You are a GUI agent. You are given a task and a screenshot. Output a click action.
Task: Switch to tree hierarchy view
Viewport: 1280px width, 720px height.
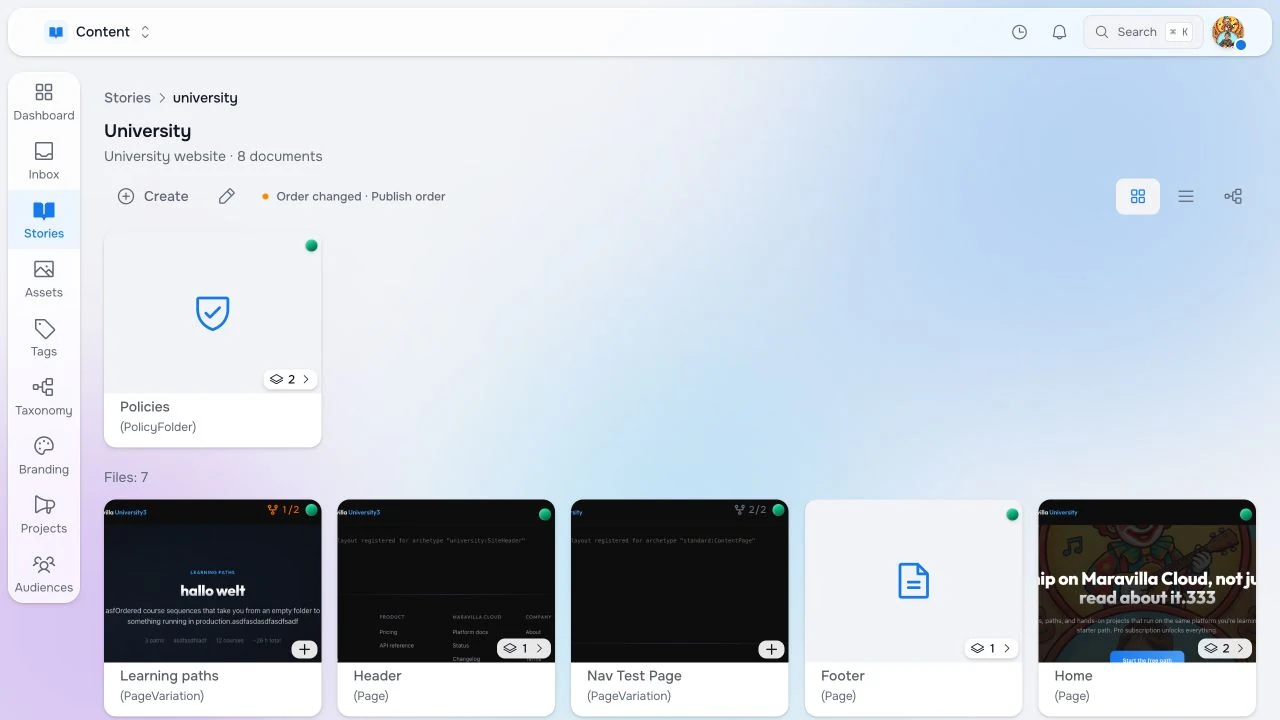[x=1233, y=196]
